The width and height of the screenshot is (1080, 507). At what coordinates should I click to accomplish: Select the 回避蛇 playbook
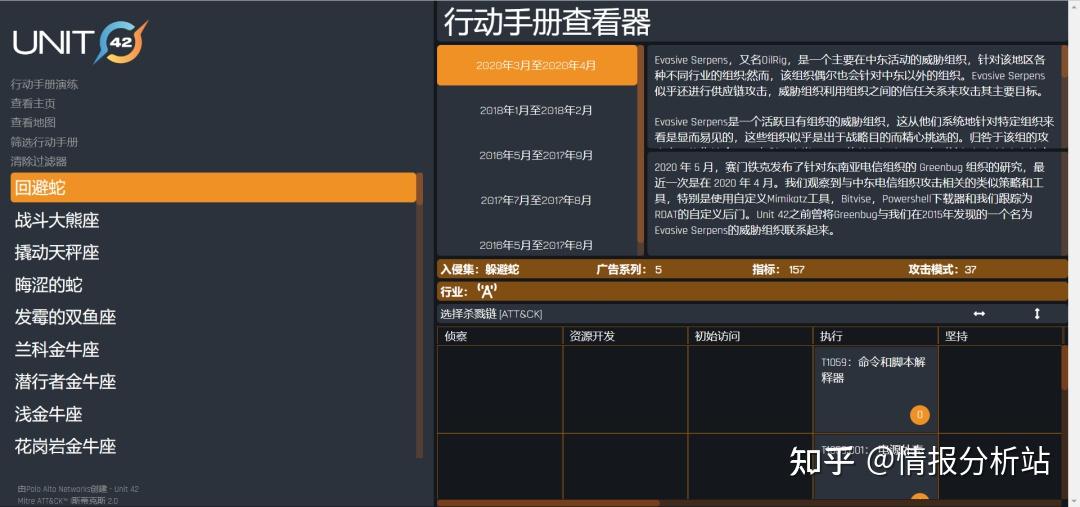[213, 187]
